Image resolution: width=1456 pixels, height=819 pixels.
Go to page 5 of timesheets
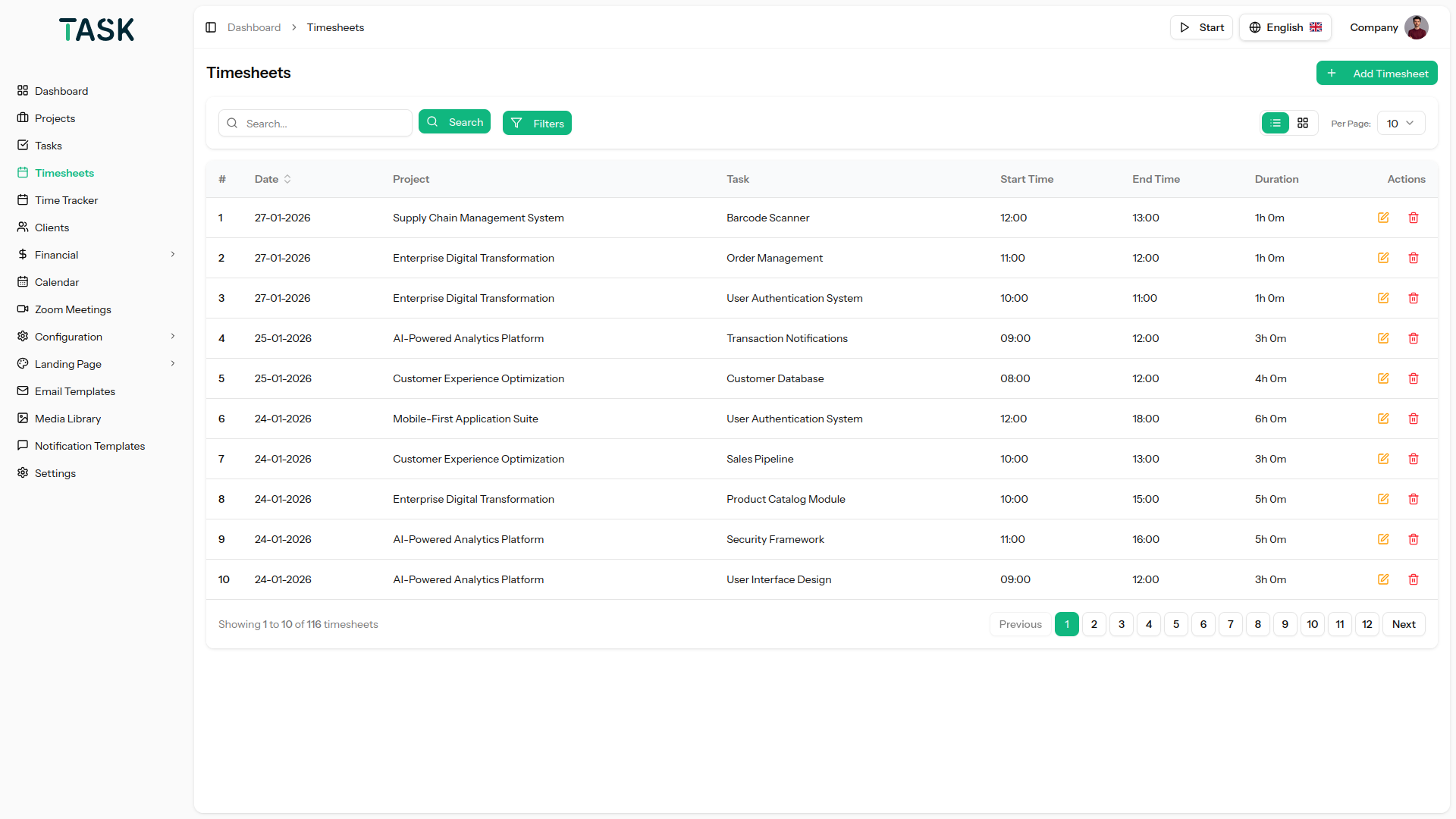pyautogui.click(x=1175, y=624)
